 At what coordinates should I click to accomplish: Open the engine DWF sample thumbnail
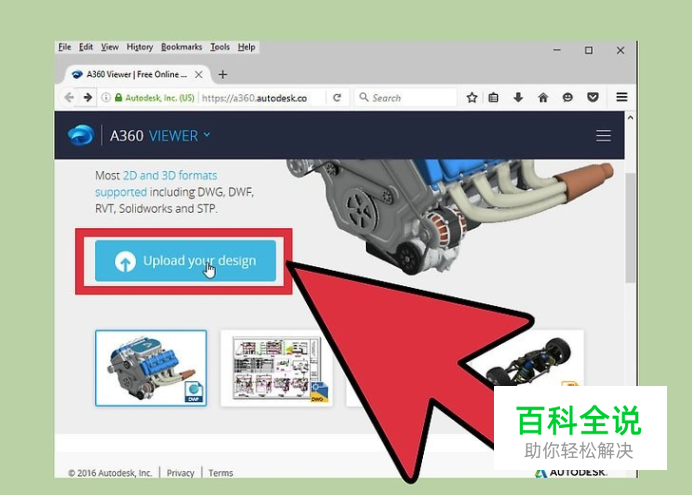[151, 368]
